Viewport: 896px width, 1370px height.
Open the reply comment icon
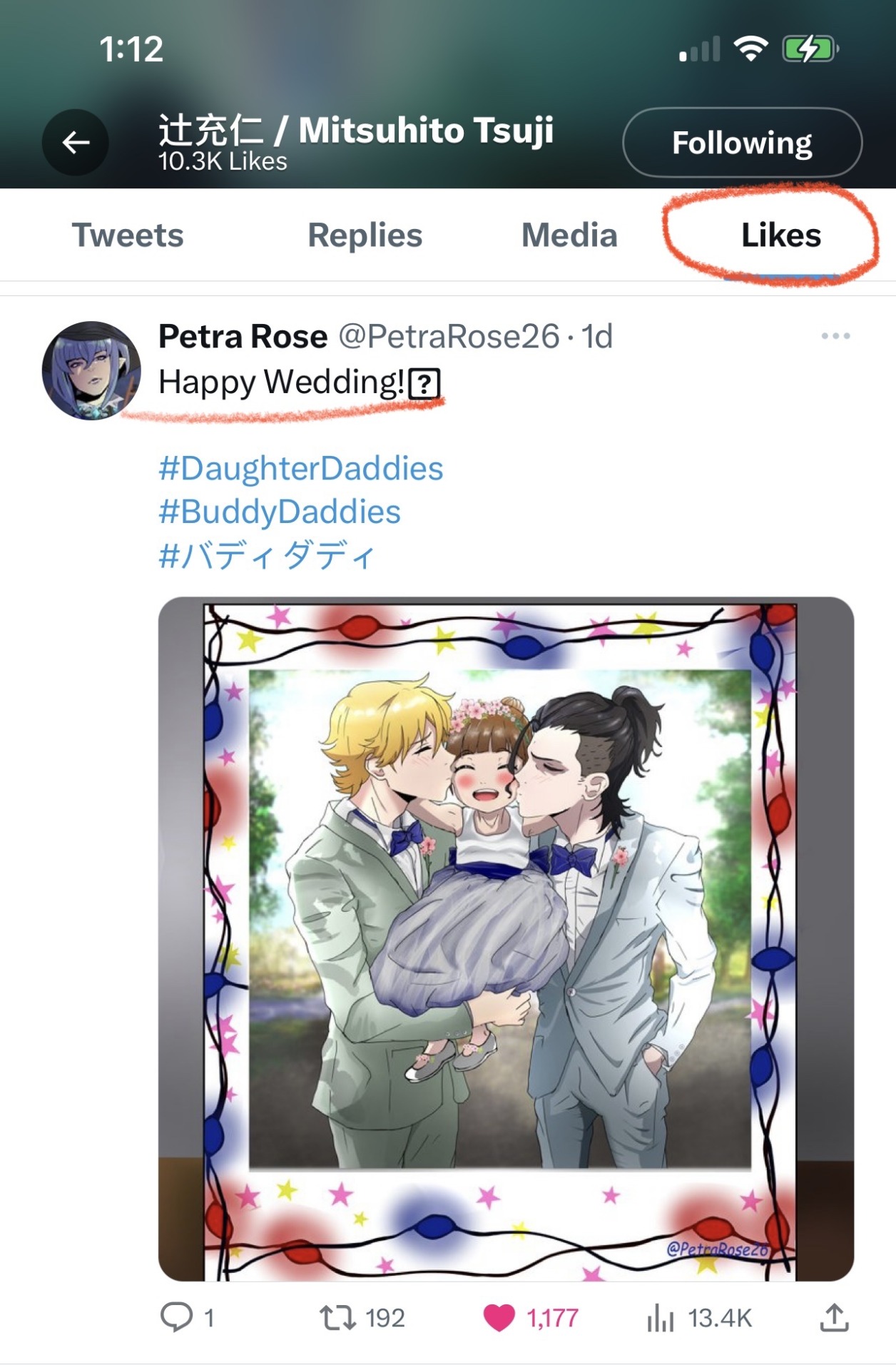click(176, 1316)
